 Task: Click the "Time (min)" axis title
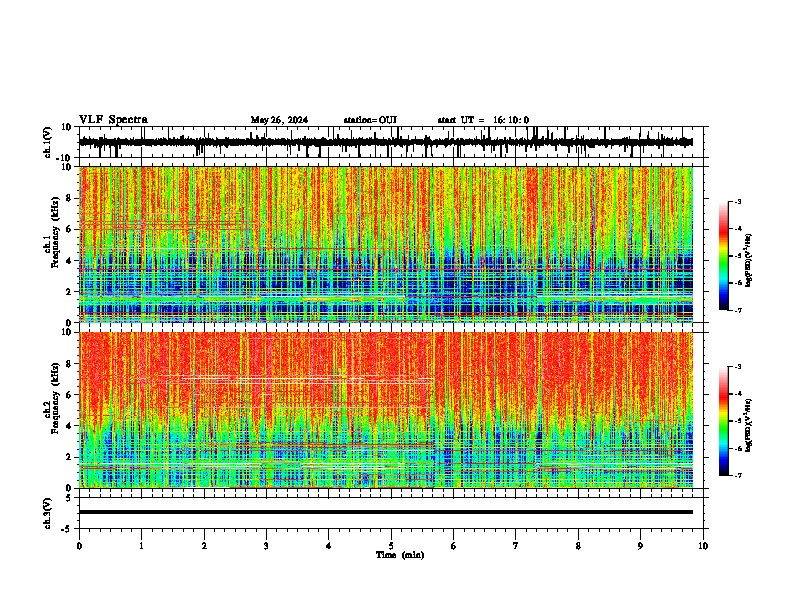pyautogui.click(x=400, y=555)
